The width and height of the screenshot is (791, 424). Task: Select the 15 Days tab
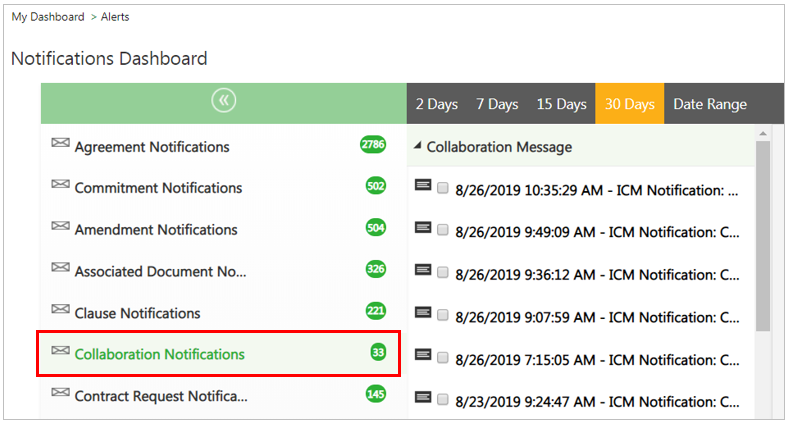561,104
